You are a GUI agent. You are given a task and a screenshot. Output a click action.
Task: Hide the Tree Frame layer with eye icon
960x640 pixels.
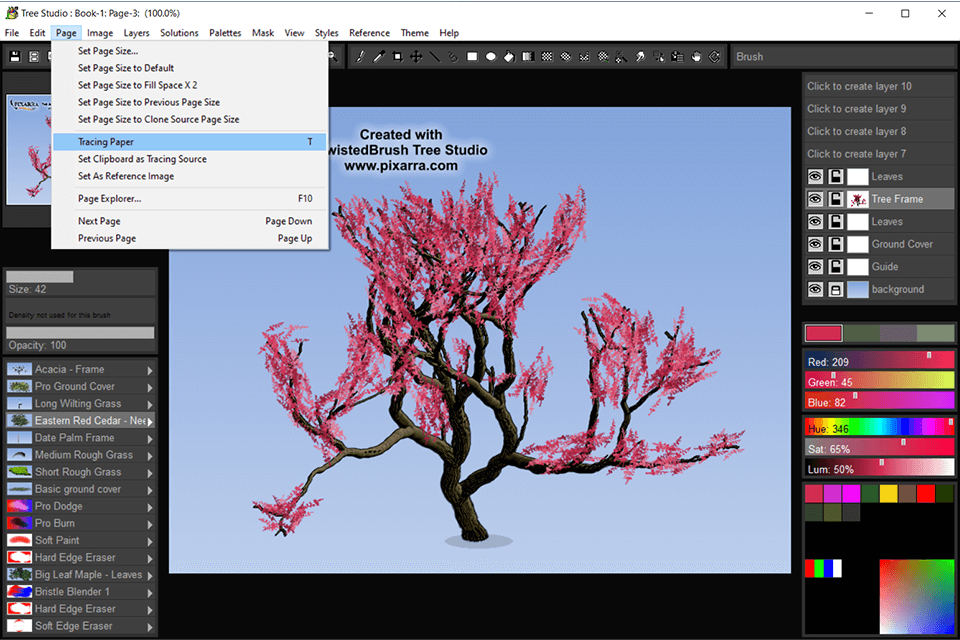[816, 199]
